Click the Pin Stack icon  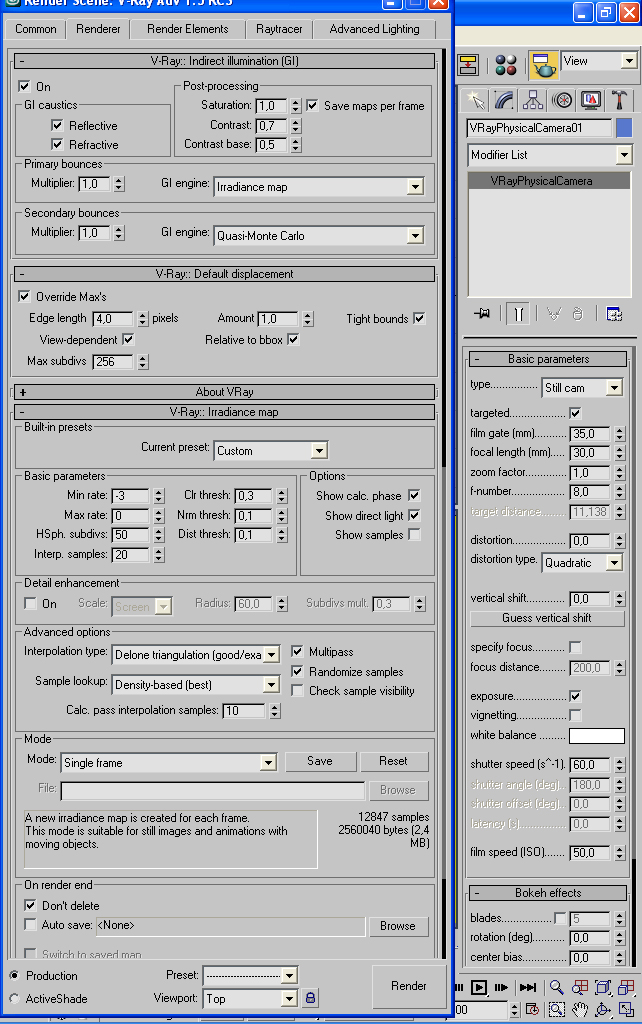[x=482, y=314]
